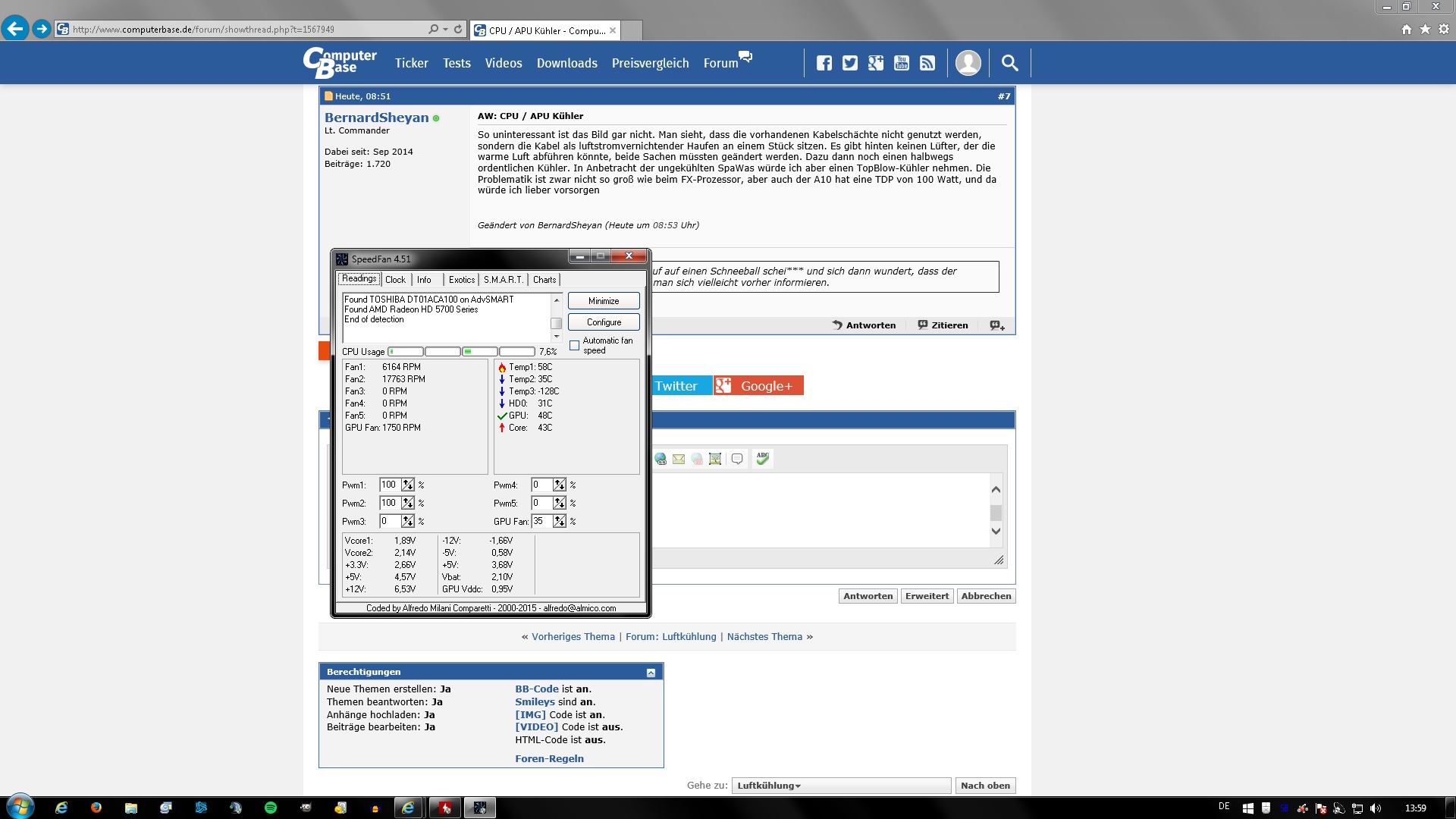Click the Nach oben button
The width and height of the screenshot is (1456, 819).
(x=985, y=786)
